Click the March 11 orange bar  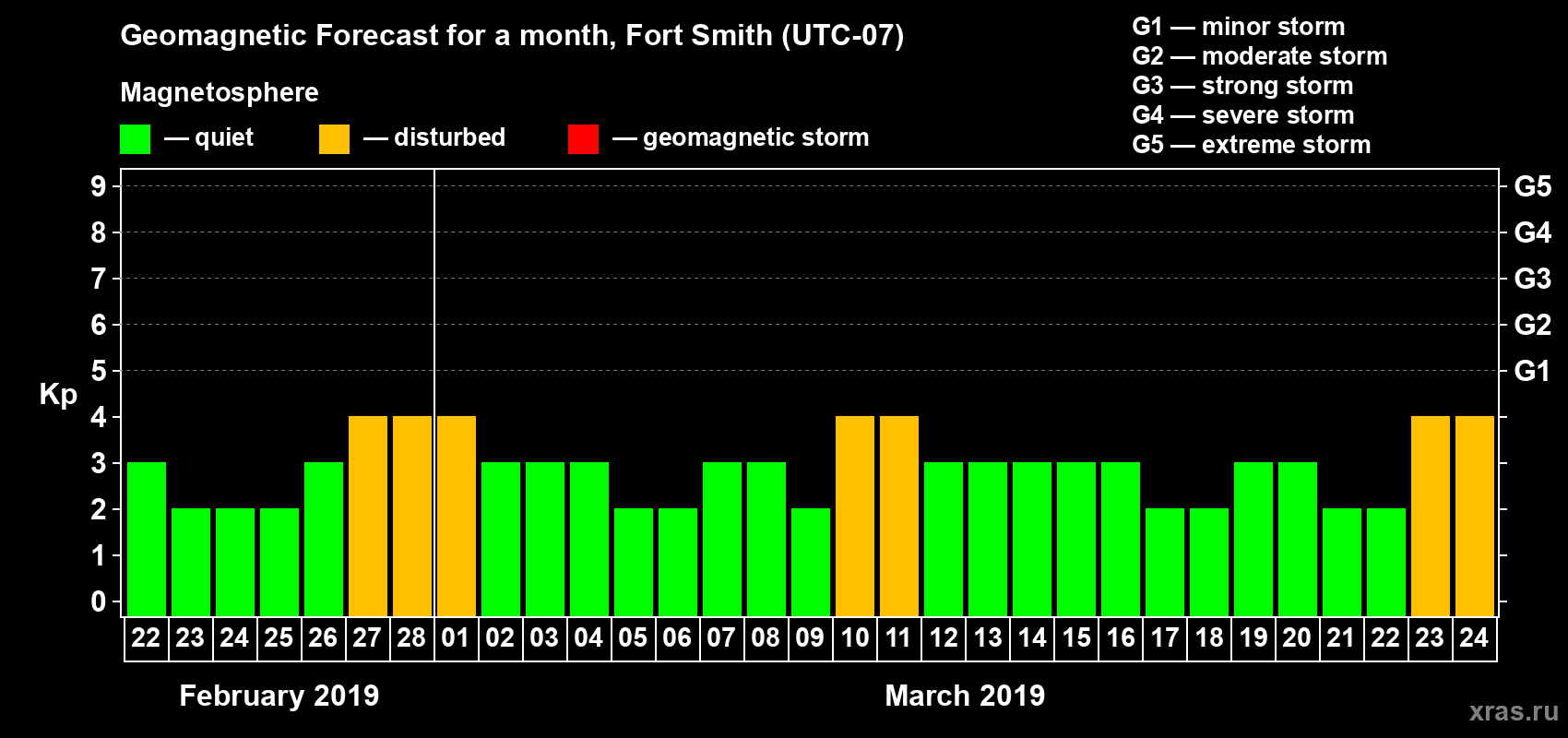[x=899, y=517]
